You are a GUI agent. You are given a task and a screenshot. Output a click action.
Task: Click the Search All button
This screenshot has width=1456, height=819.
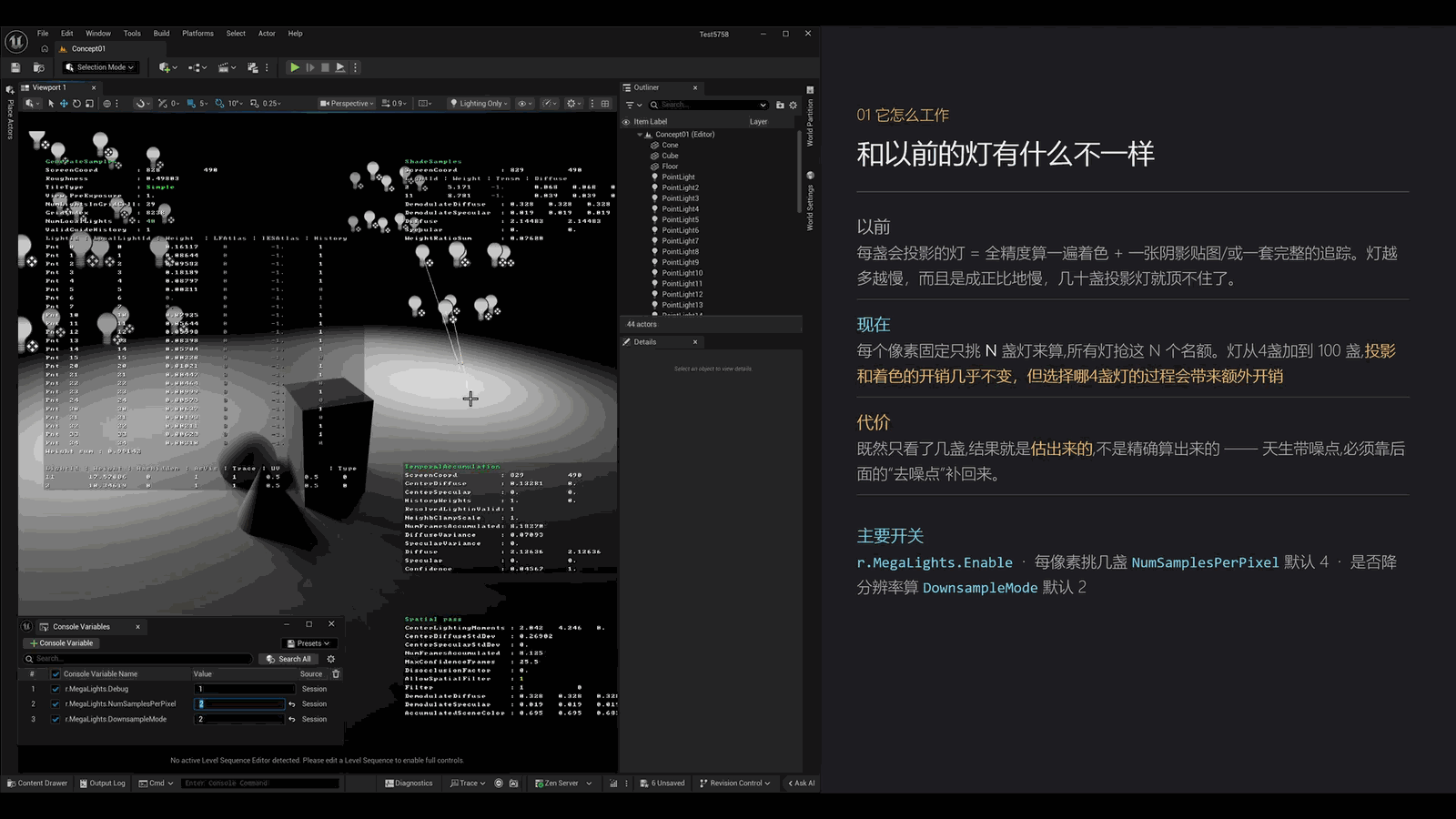pos(288,659)
